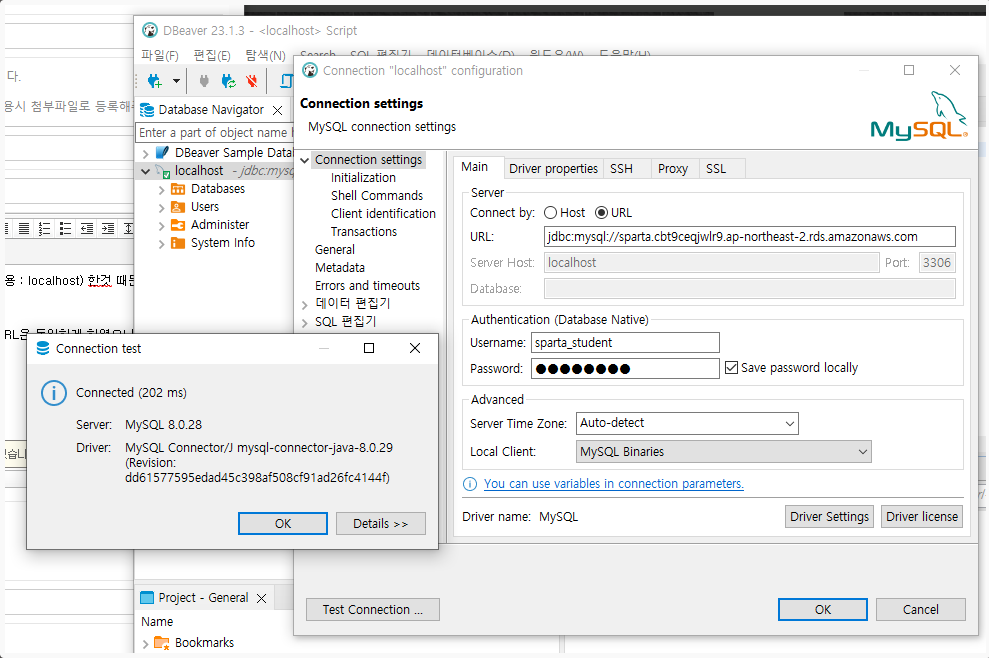Click the gray Connect plug toolbar icon

coord(204,81)
